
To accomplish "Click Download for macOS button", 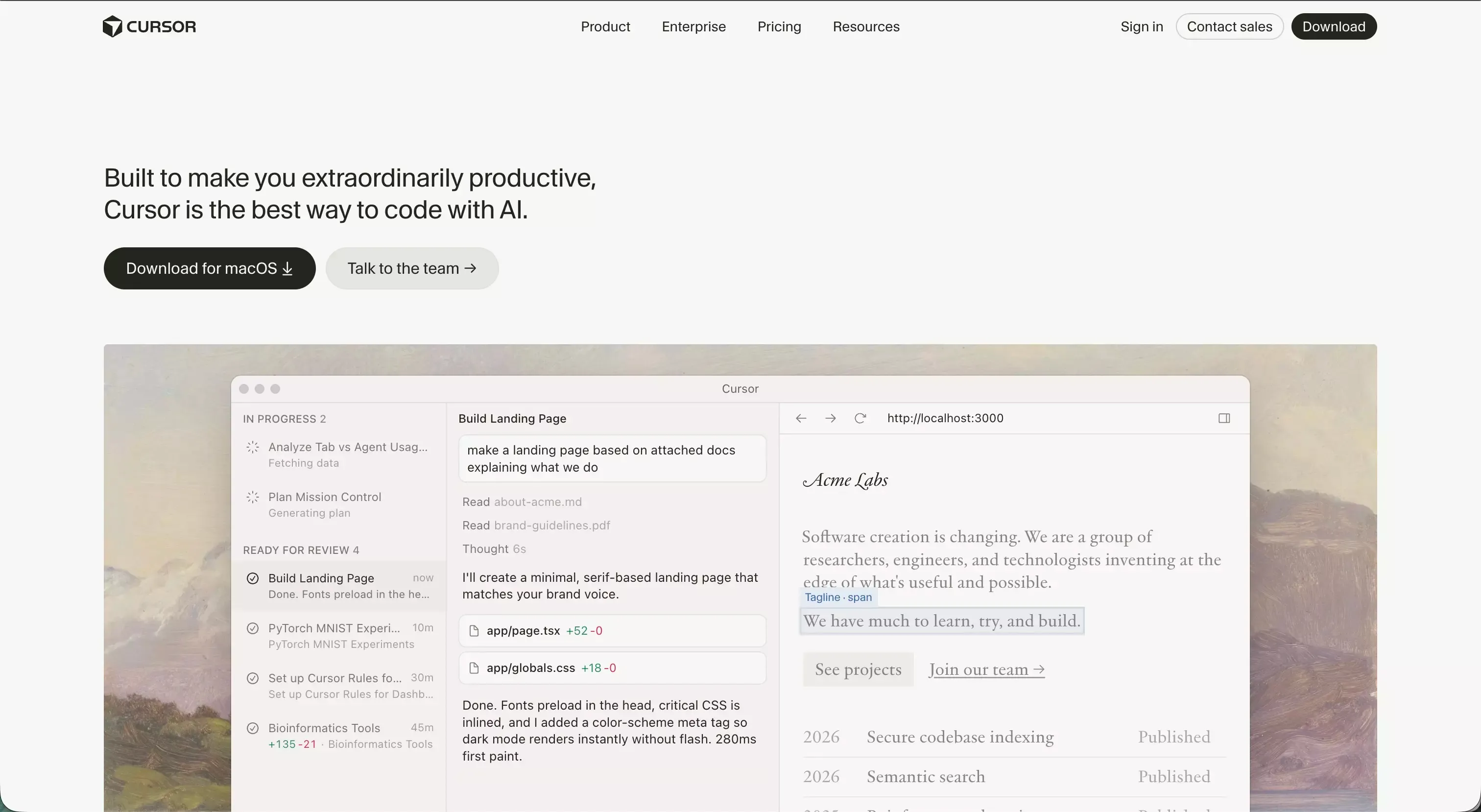I will [209, 268].
